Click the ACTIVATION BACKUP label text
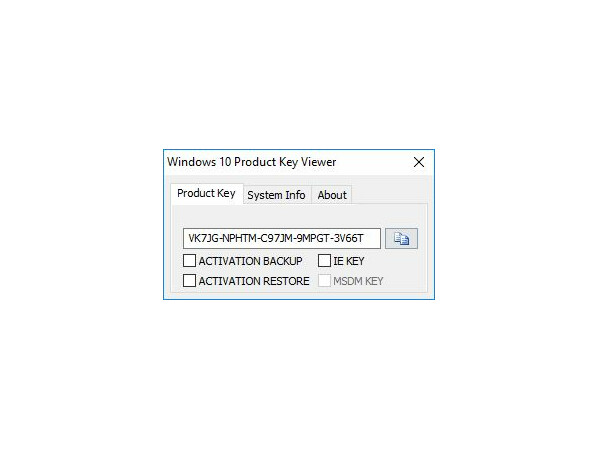 coord(250,261)
